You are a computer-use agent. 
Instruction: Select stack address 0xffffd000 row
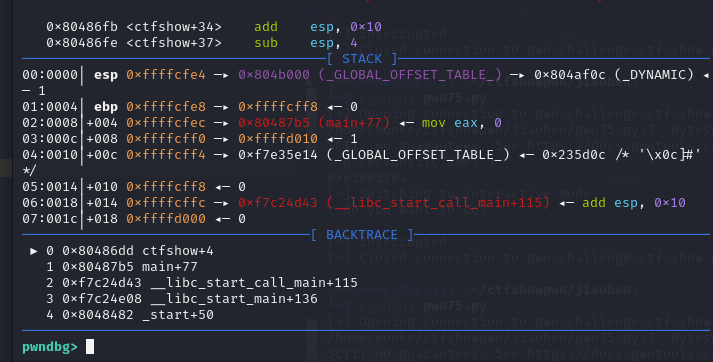click(x=134, y=219)
